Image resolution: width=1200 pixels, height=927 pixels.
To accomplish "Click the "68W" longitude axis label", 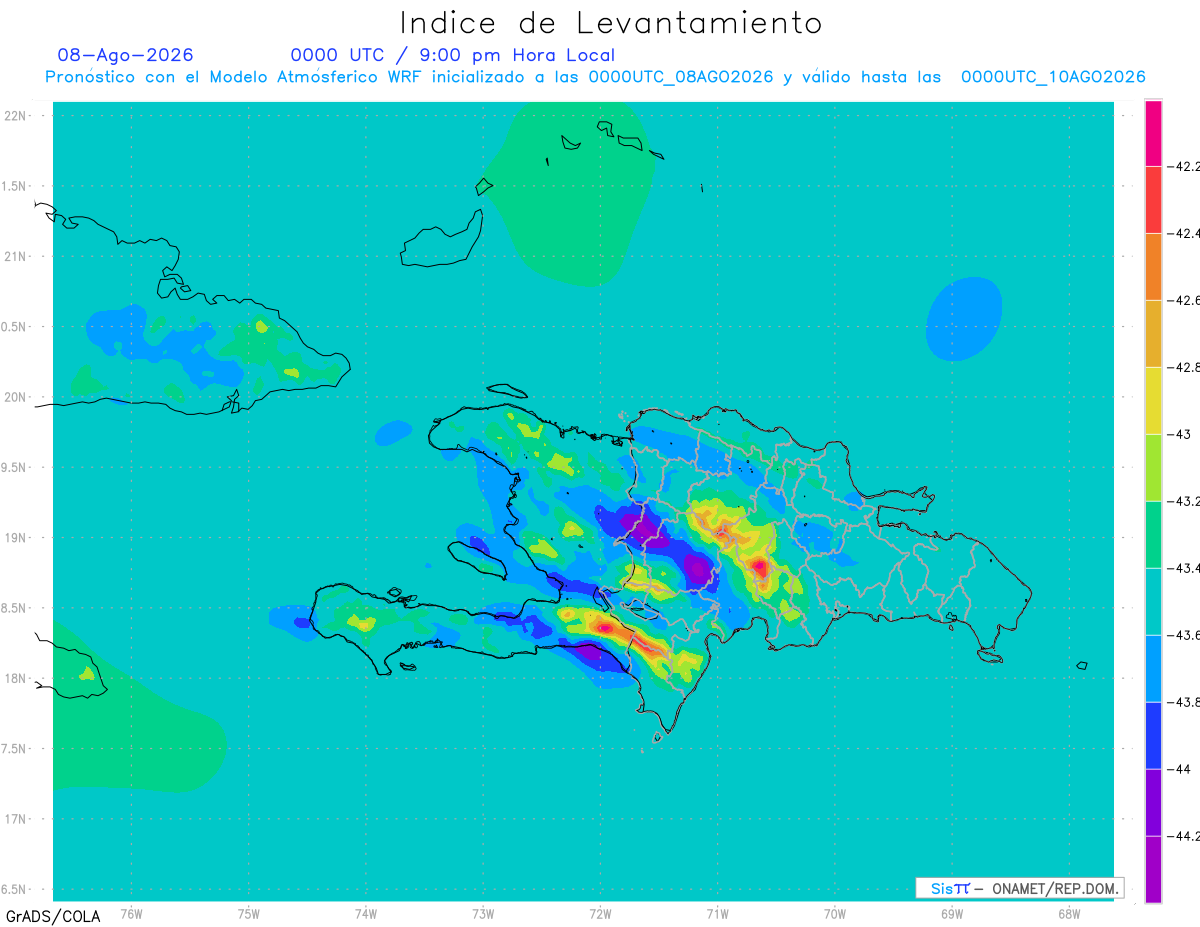I will tap(1069, 913).
